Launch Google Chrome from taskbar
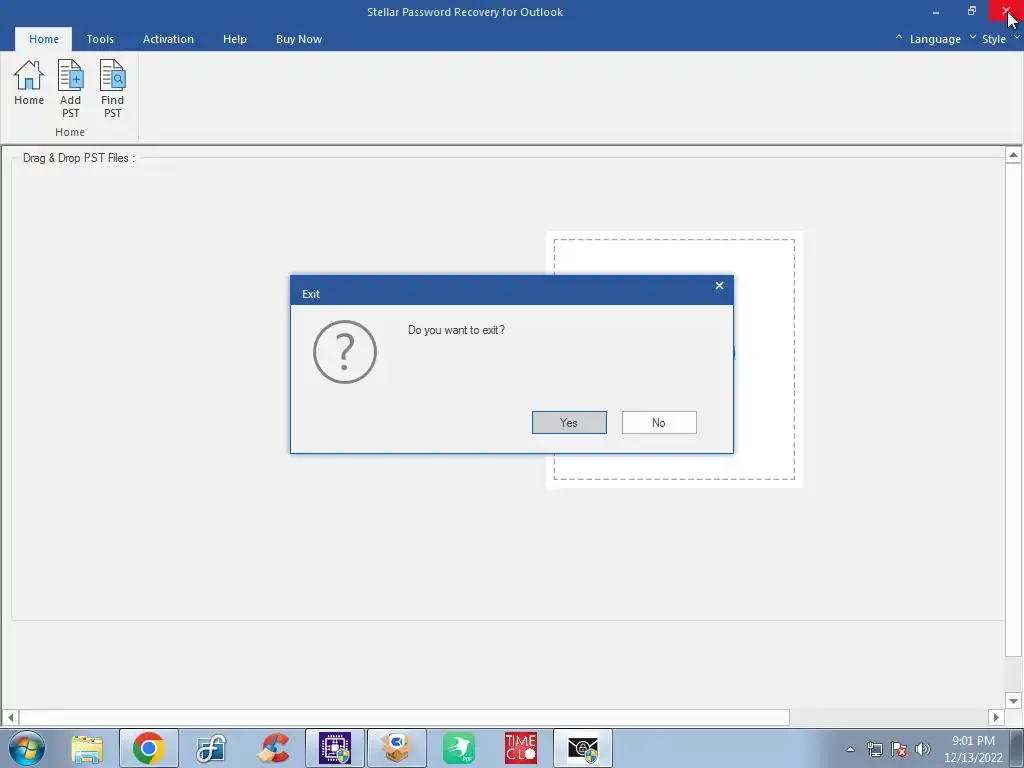Viewport: 1024px width, 768px height. 148,748
